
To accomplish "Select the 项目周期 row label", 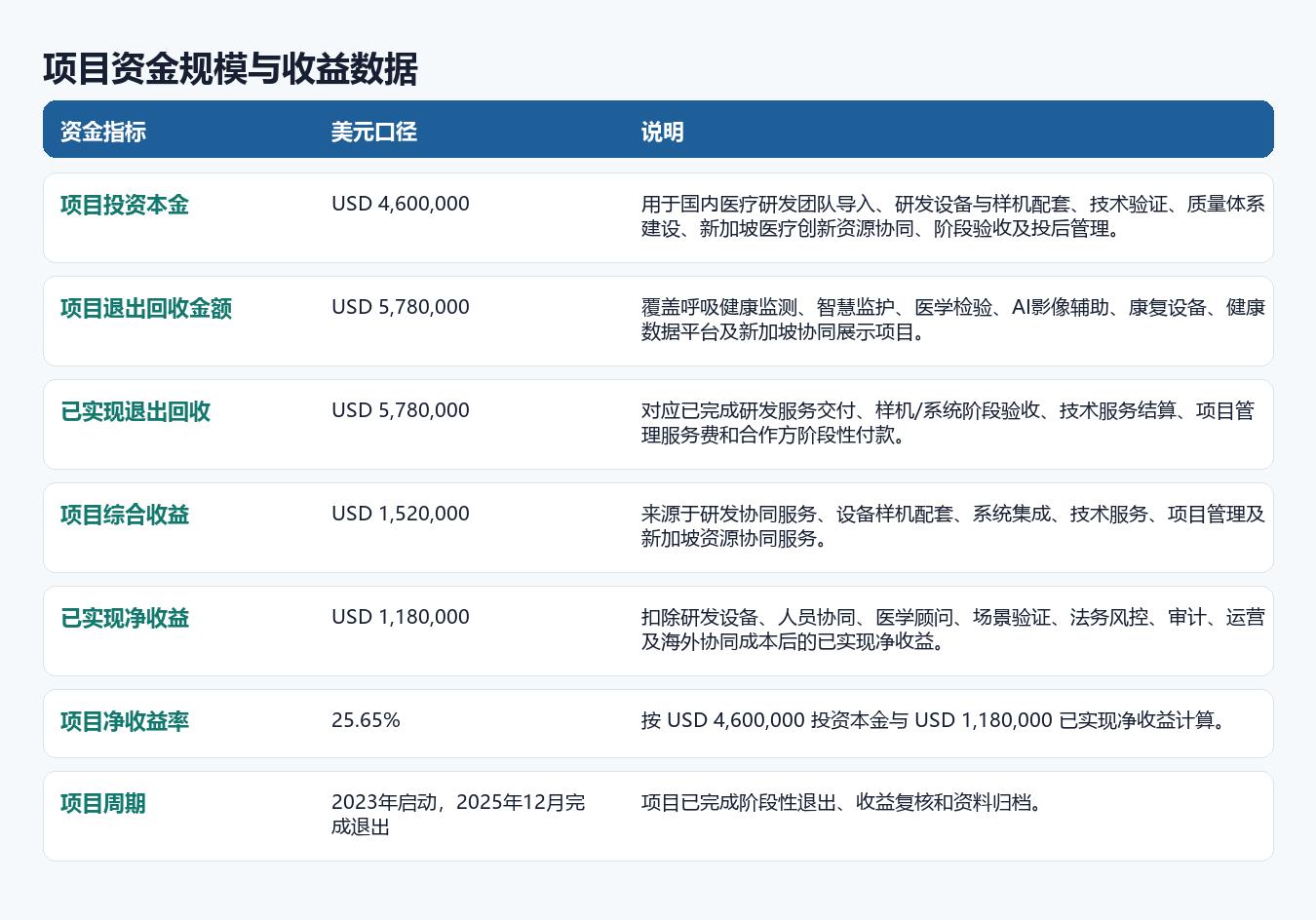I will [x=103, y=804].
